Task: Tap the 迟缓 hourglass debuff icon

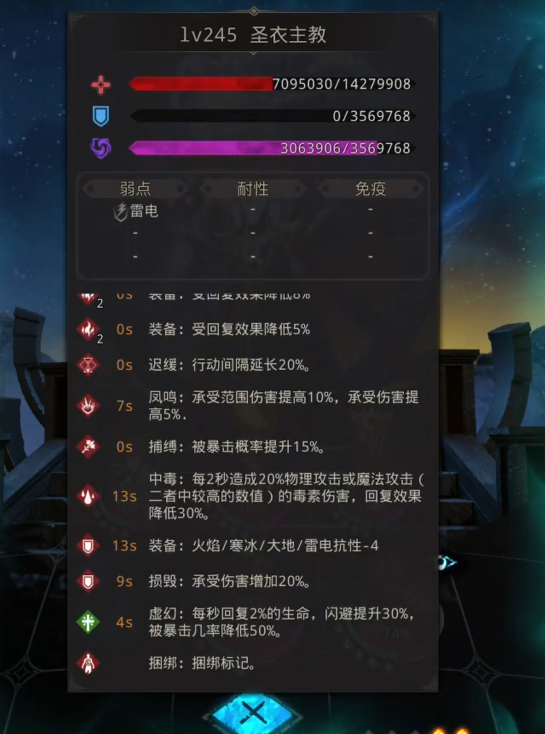Action: coord(88,365)
